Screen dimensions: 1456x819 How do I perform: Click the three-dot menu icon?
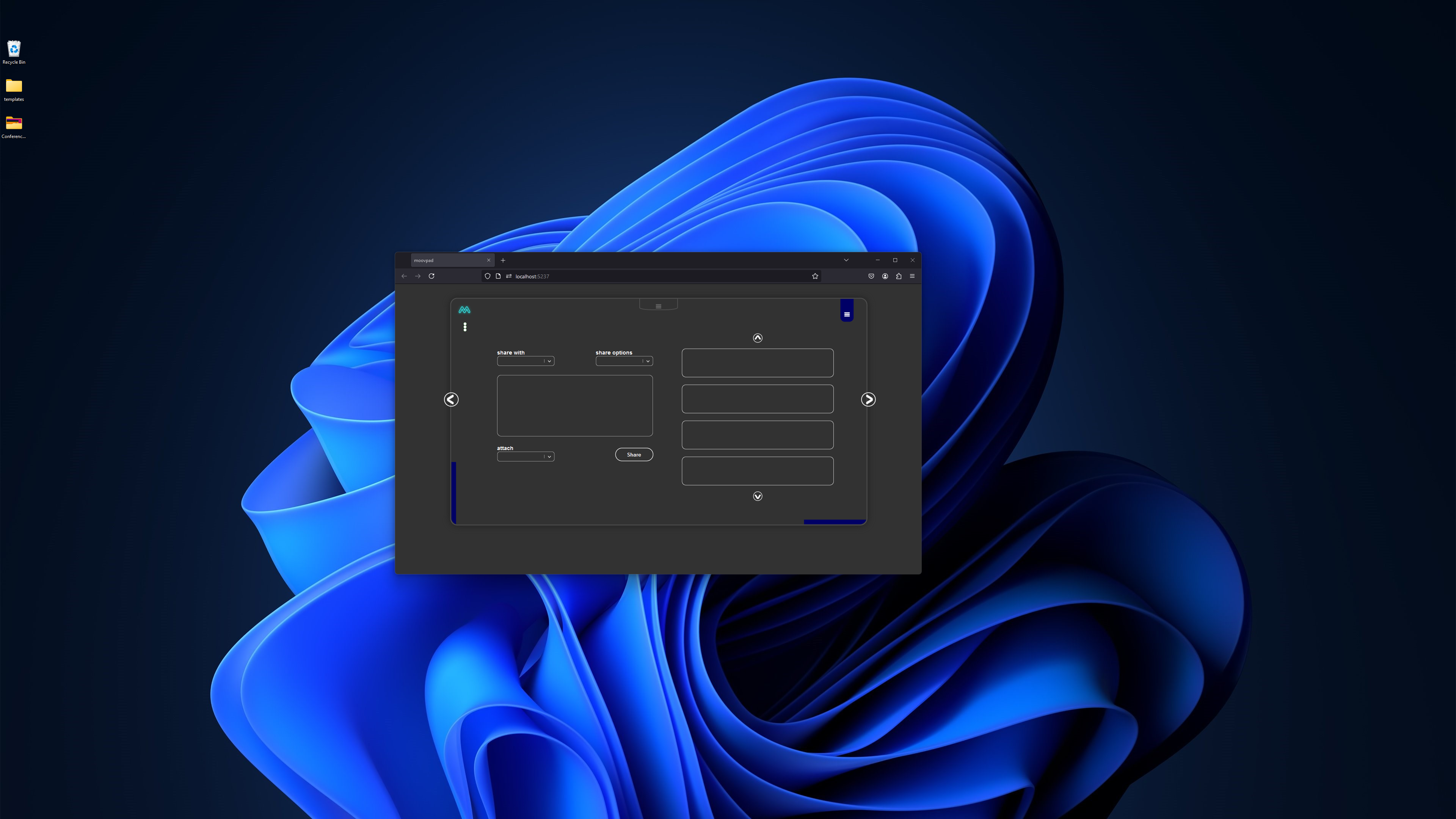[464, 327]
